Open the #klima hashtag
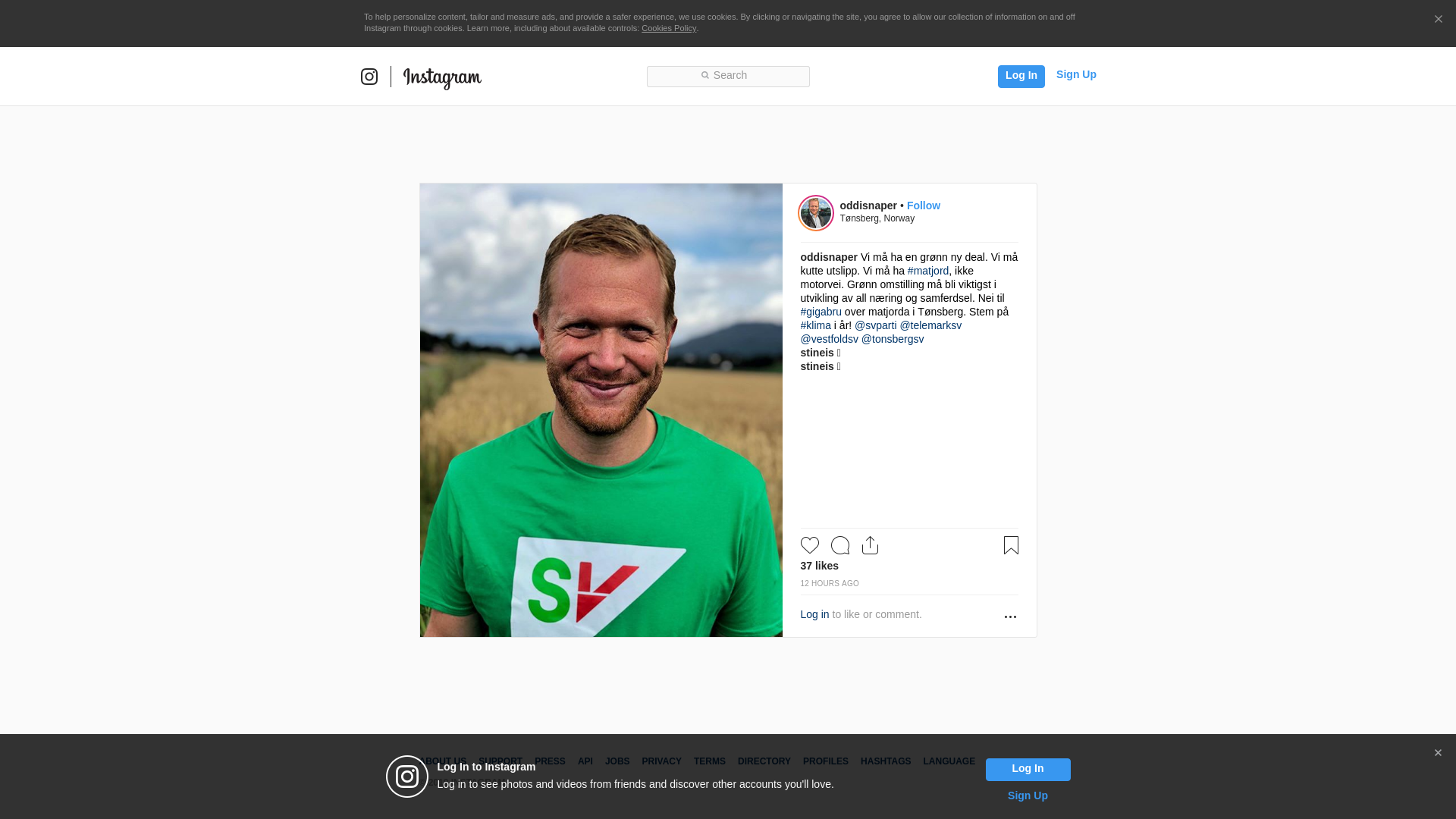Screen dimensions: 1456x819 [816, 325]
